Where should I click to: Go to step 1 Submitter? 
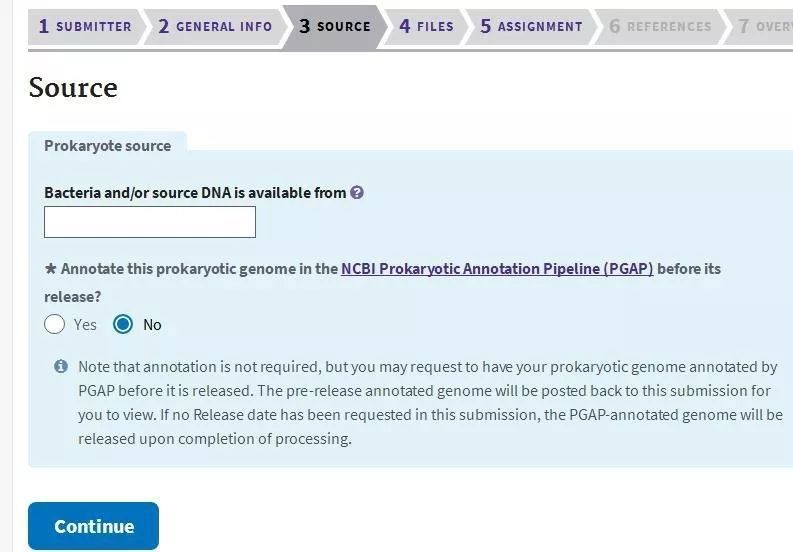85,26
